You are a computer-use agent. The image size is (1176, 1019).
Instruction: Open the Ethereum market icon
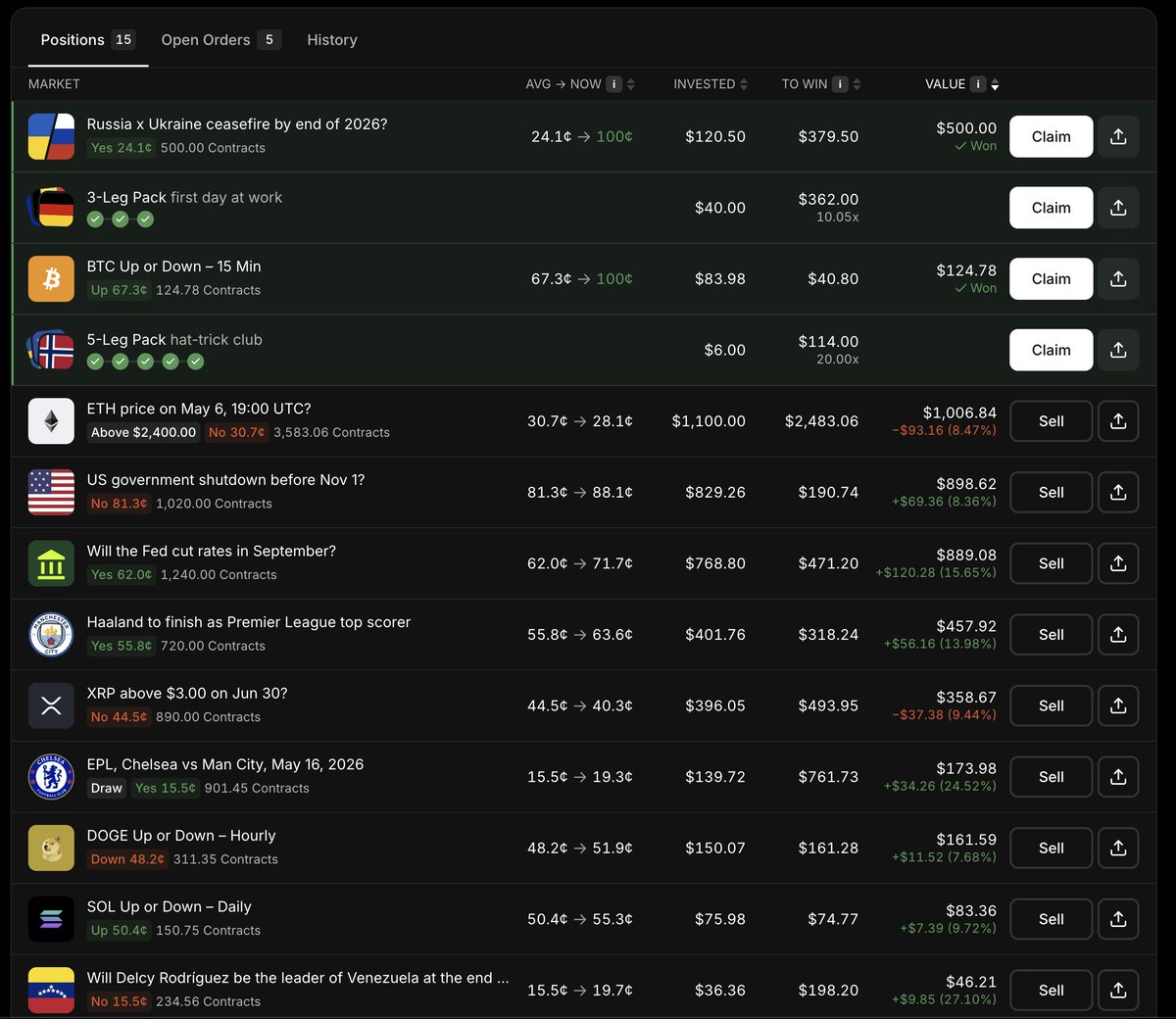pos(51,421)
